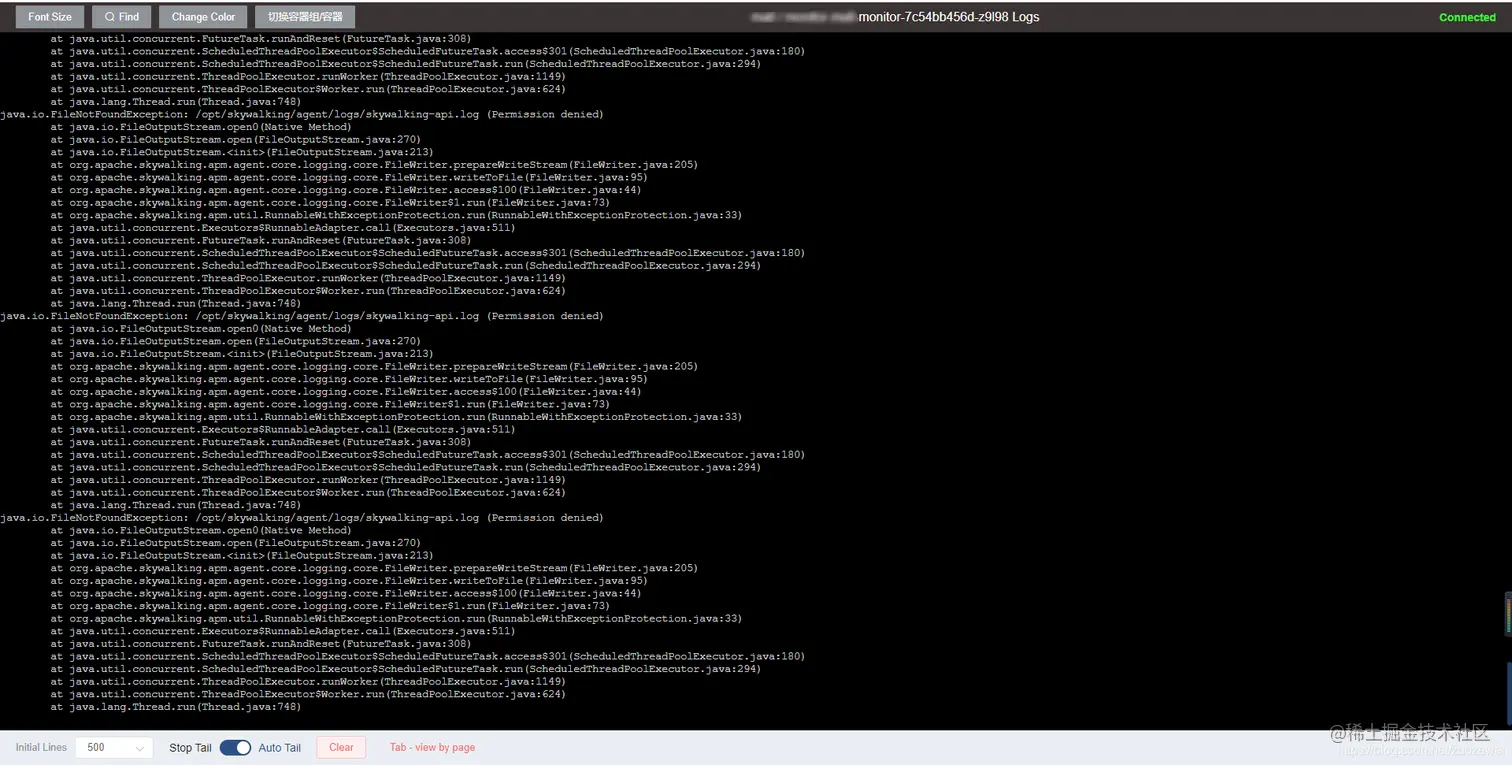
Task: Click the Connected status text
Action: point(1467,17)
